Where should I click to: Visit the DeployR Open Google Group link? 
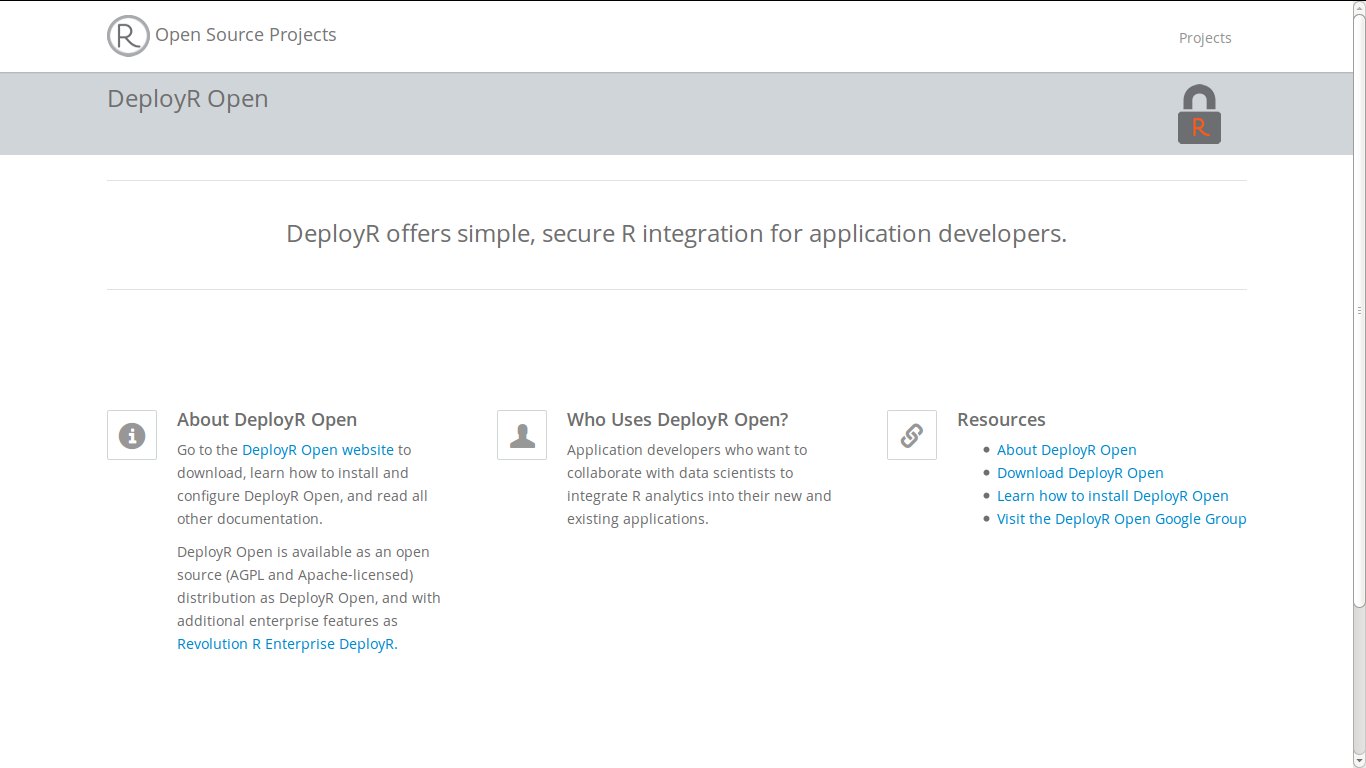1121,519
